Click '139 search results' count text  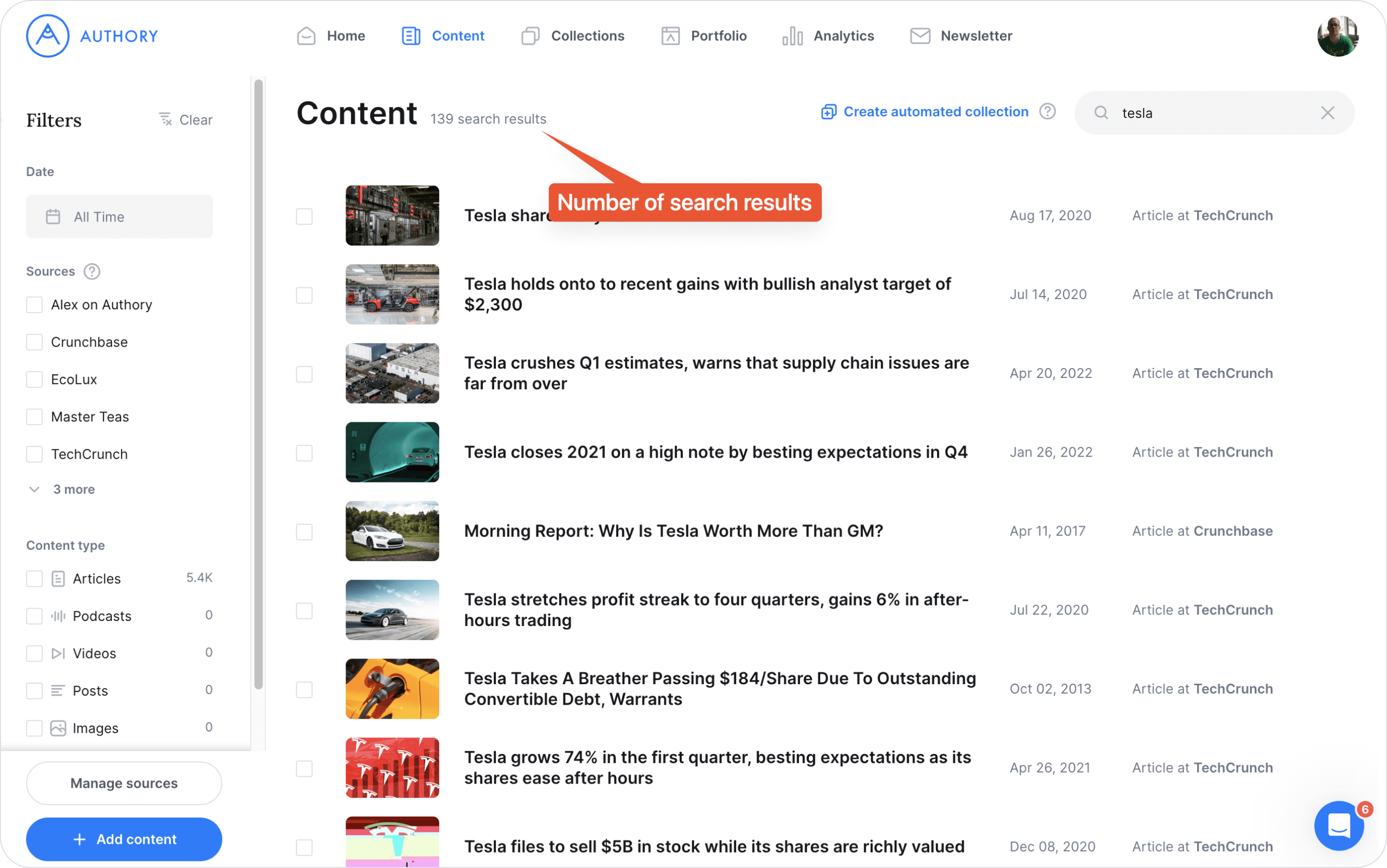coord(488,119)
